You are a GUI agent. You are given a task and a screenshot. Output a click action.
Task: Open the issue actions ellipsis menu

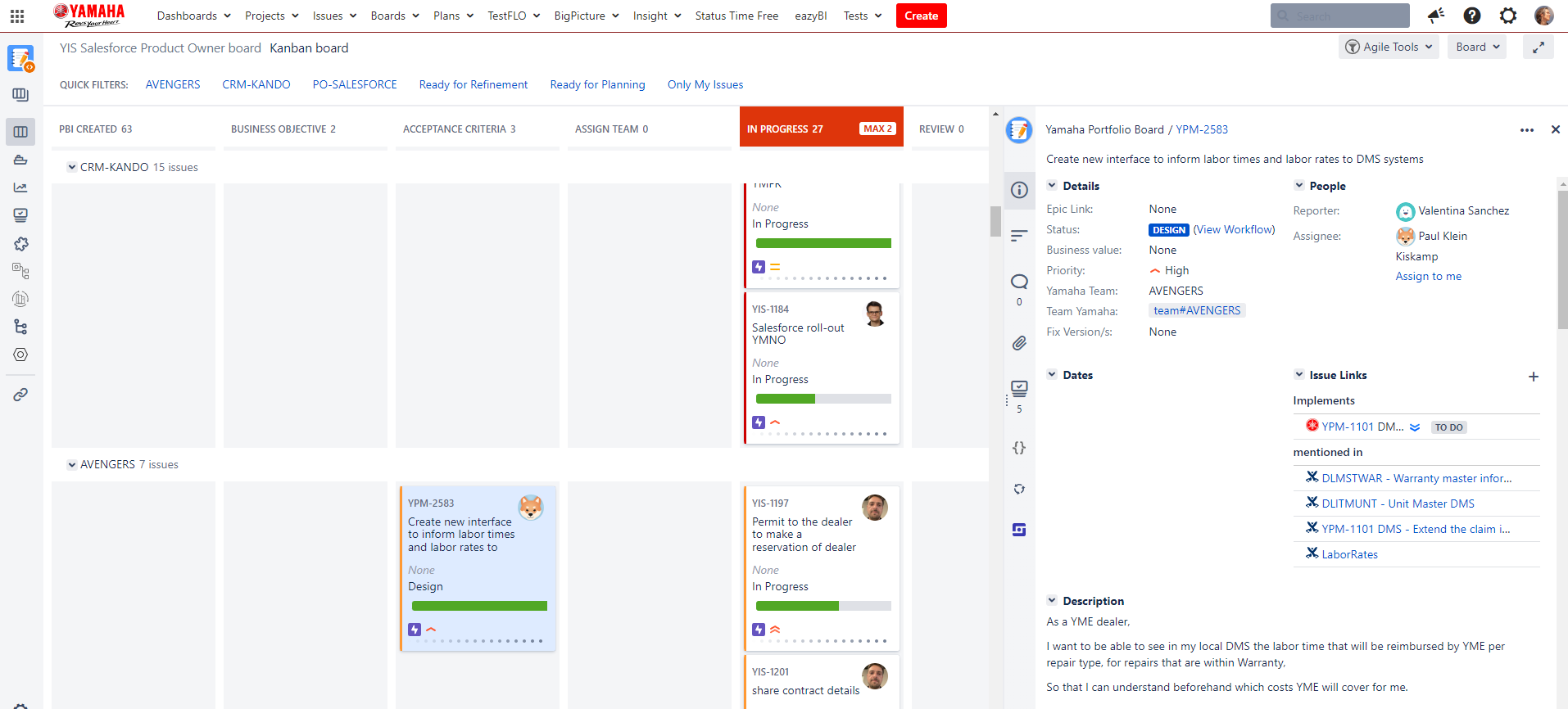[x=1527, y=130]
